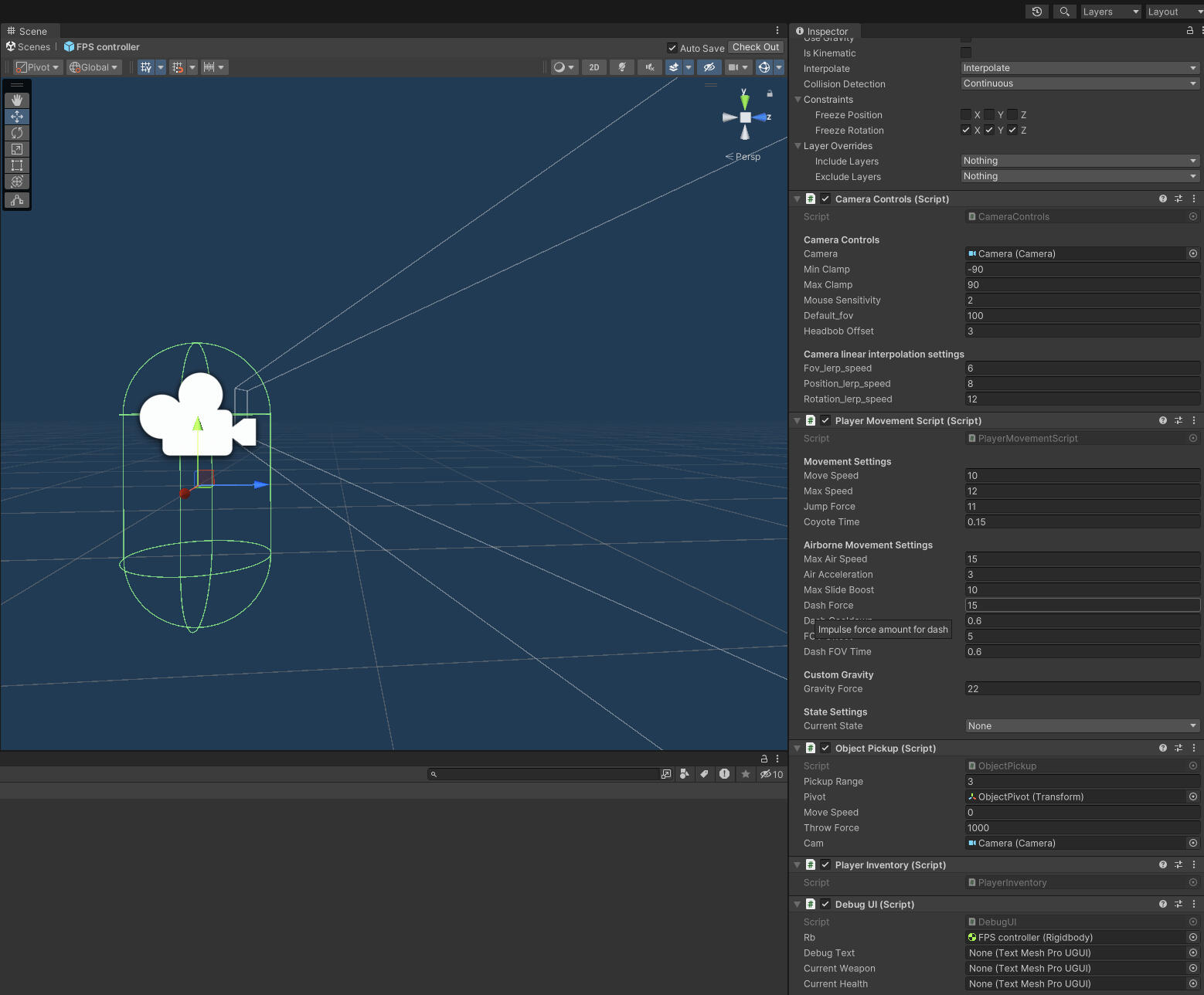Switch to the Inspector tab
Screen dimensions: 1204x995
tap(824, 32)
